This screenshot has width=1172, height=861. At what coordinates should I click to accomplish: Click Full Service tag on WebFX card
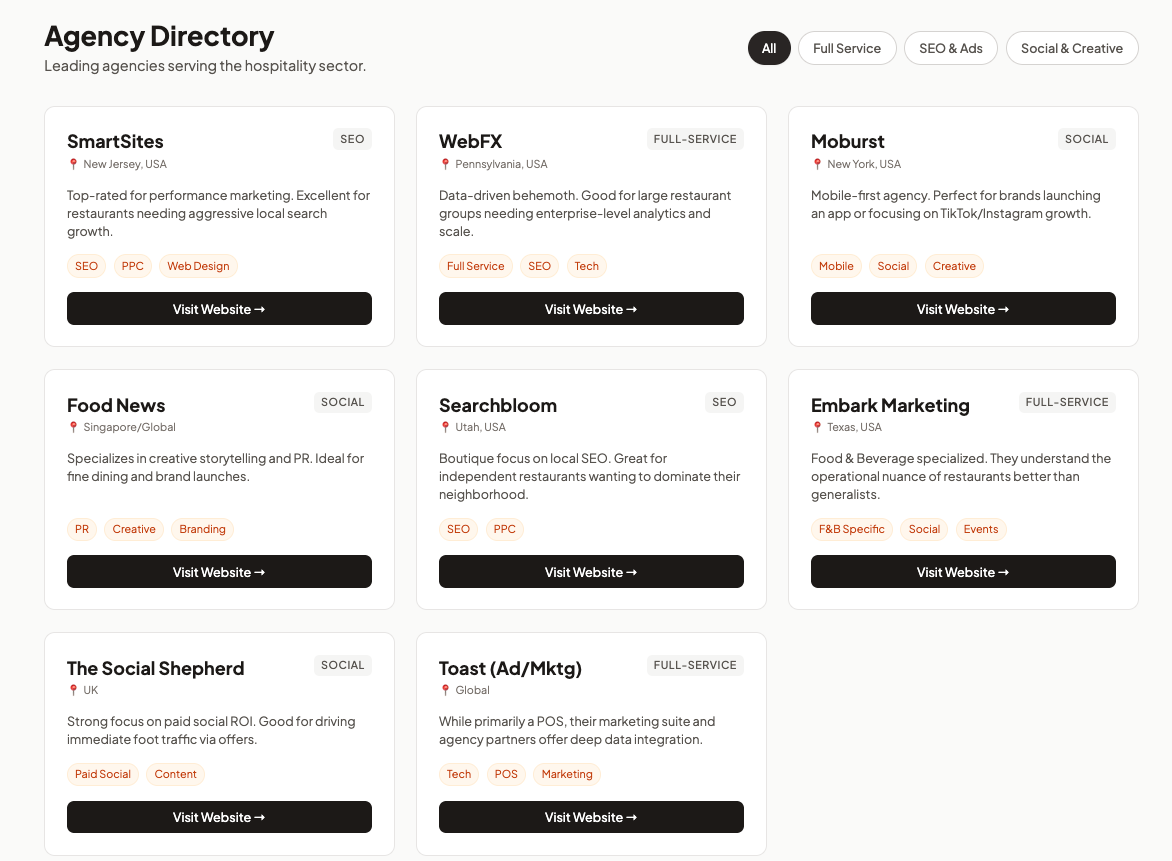[x=475, y=266]
